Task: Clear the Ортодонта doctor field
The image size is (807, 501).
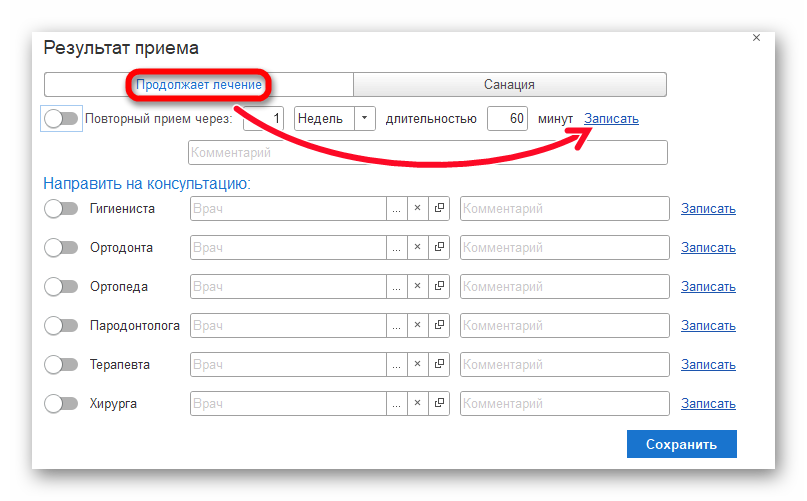Action: click(x=417, y=247)
